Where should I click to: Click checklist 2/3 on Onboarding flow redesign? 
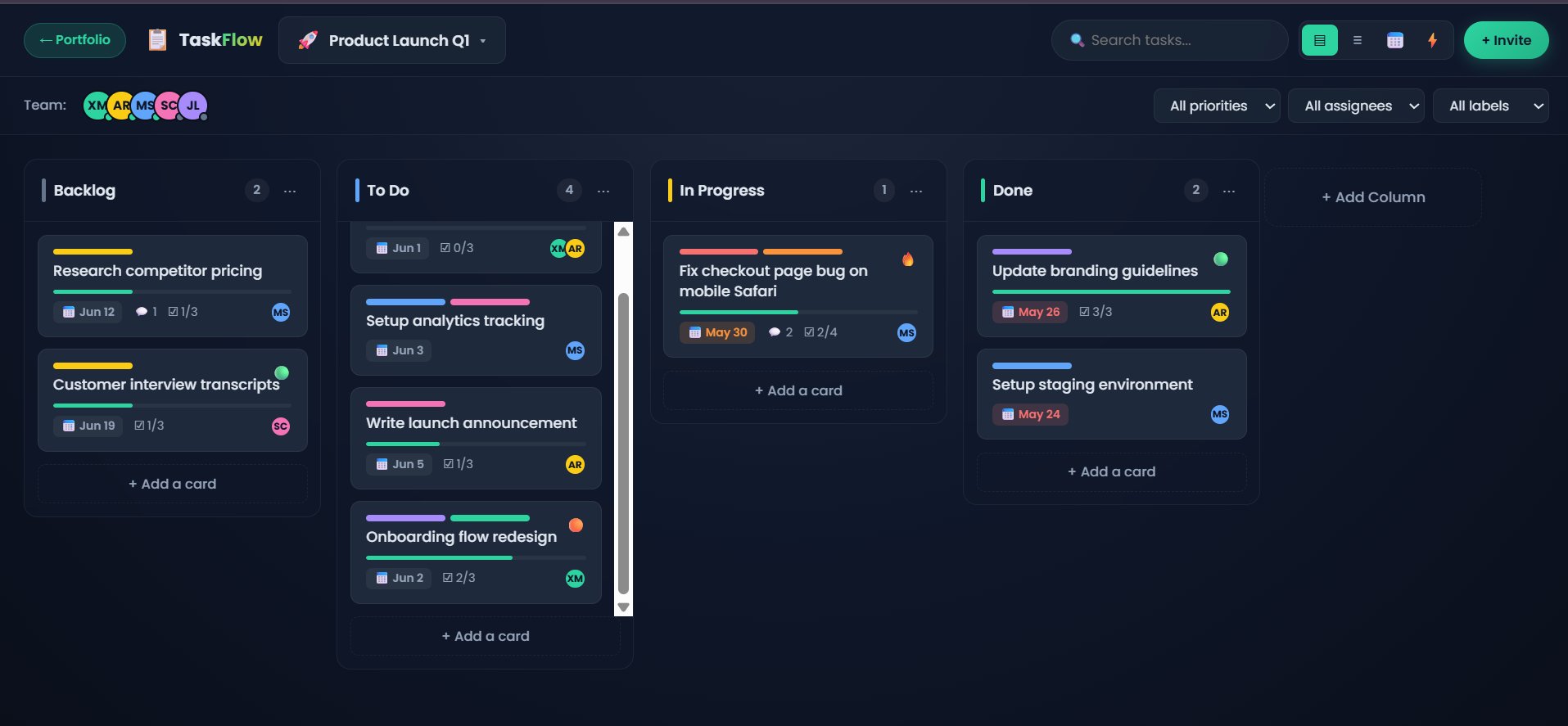(459, 578)
